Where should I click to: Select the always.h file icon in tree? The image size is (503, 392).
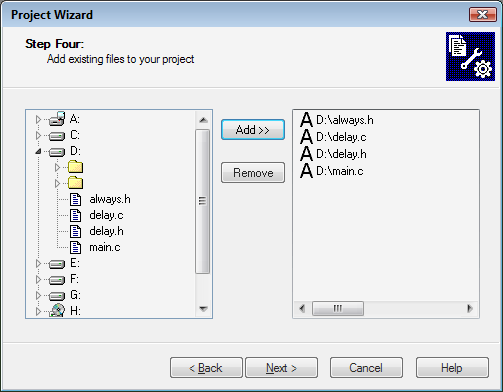pyautogui.click(x=75, y=199)
